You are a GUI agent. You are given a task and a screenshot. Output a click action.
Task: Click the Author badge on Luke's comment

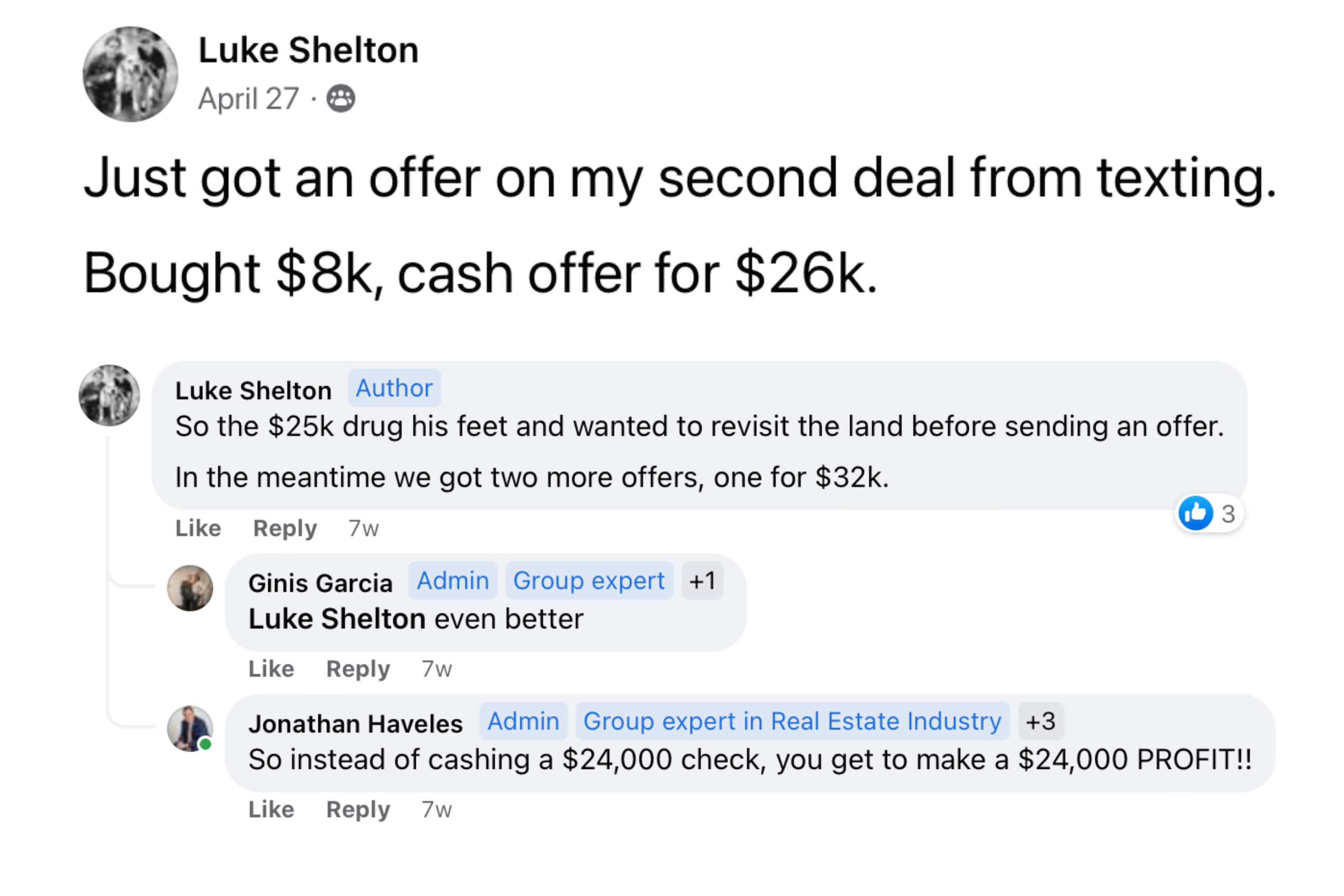point(394,388)
